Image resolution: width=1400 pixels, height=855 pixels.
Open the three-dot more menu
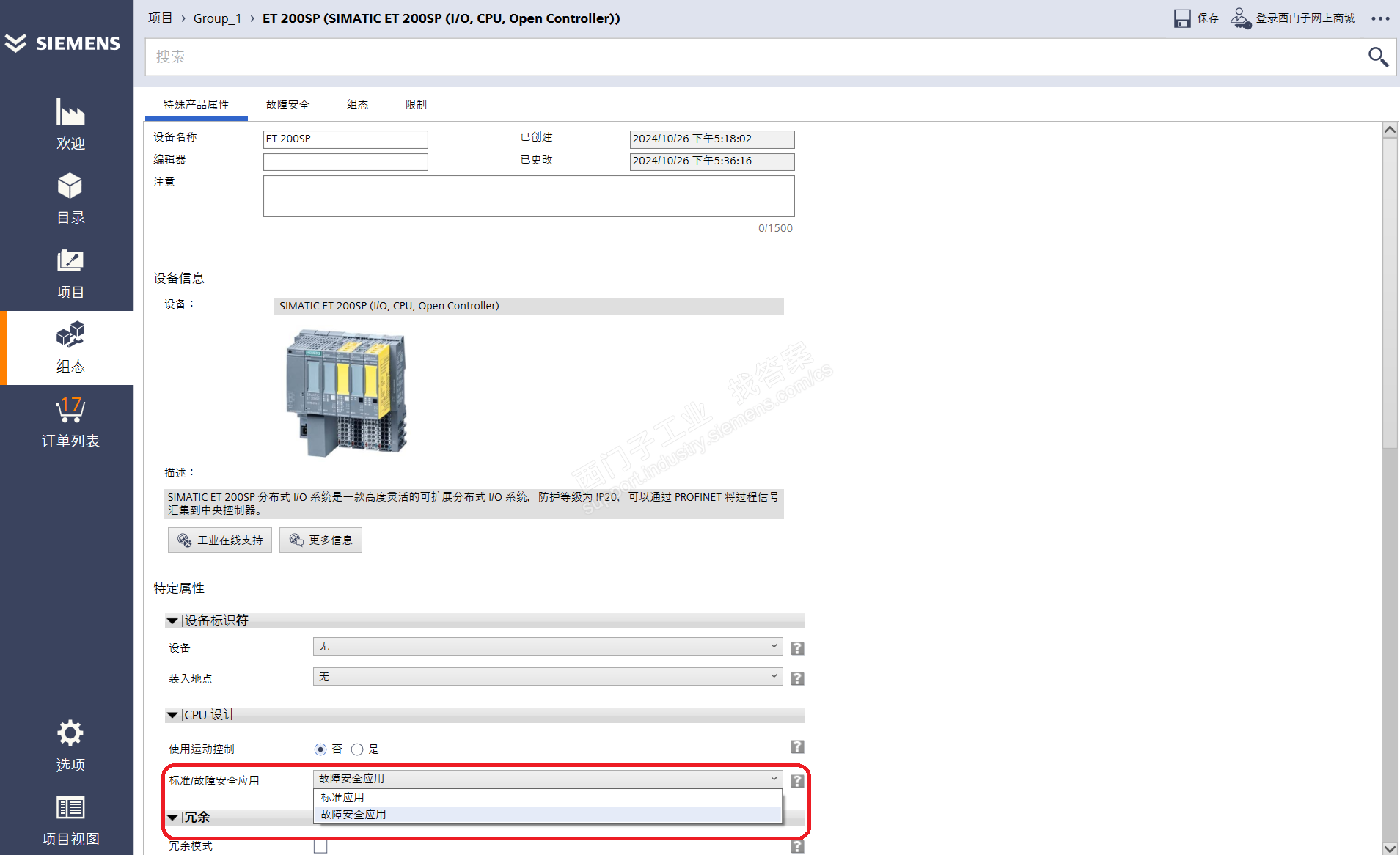point(1380,18)
